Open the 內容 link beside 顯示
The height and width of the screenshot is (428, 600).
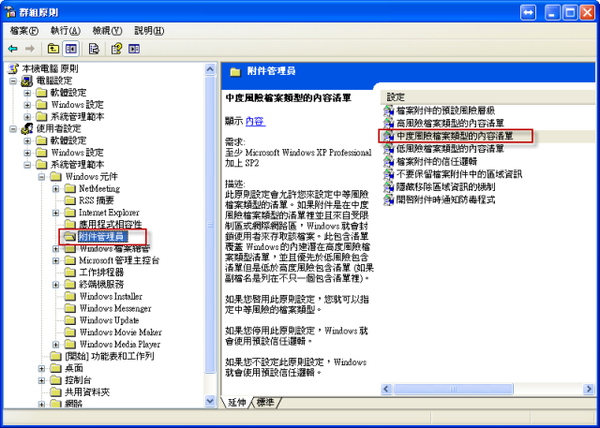[x=255, y=122]
